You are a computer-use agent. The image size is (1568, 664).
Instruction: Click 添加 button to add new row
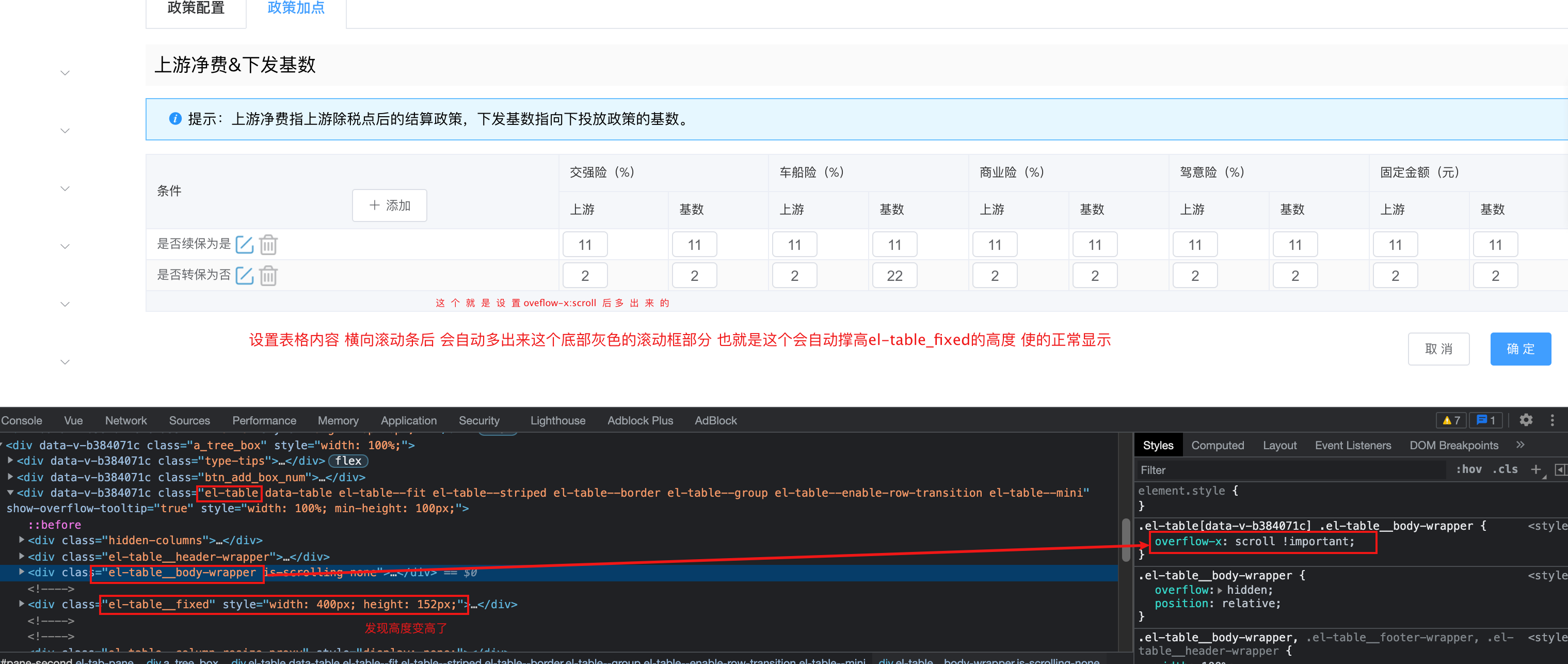(x=390, y=207)
